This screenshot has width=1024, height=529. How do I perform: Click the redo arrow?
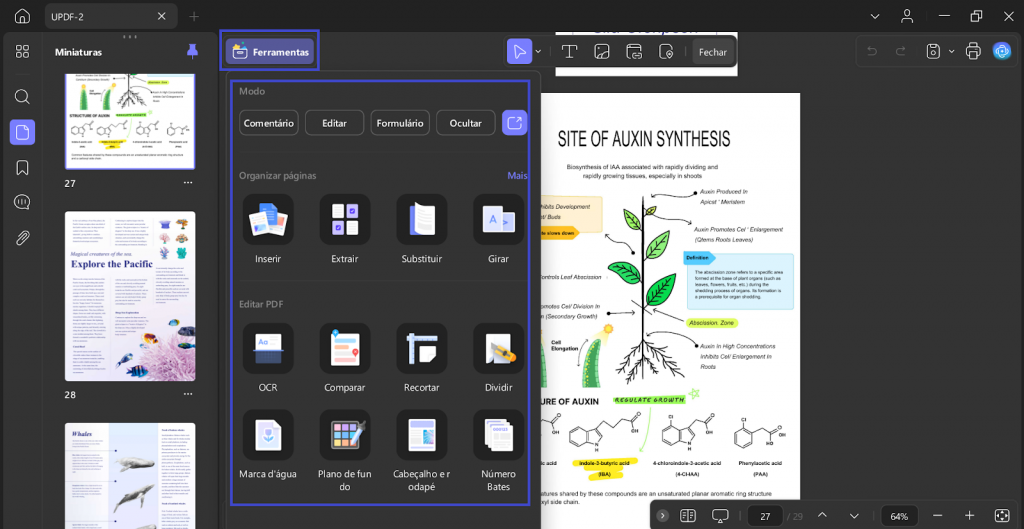click(x=901, y=52)
